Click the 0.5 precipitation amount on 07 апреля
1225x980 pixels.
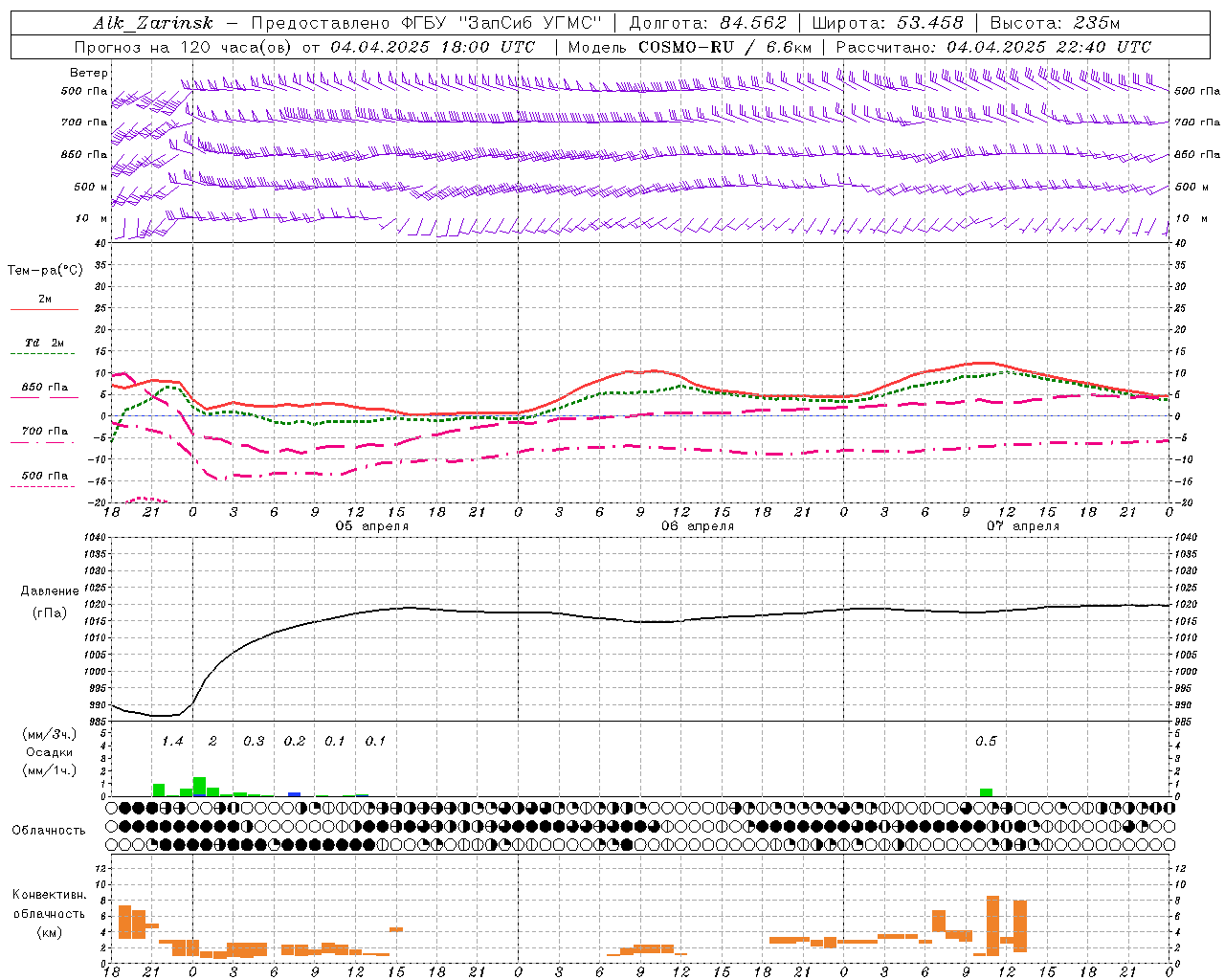pos(986,742)
